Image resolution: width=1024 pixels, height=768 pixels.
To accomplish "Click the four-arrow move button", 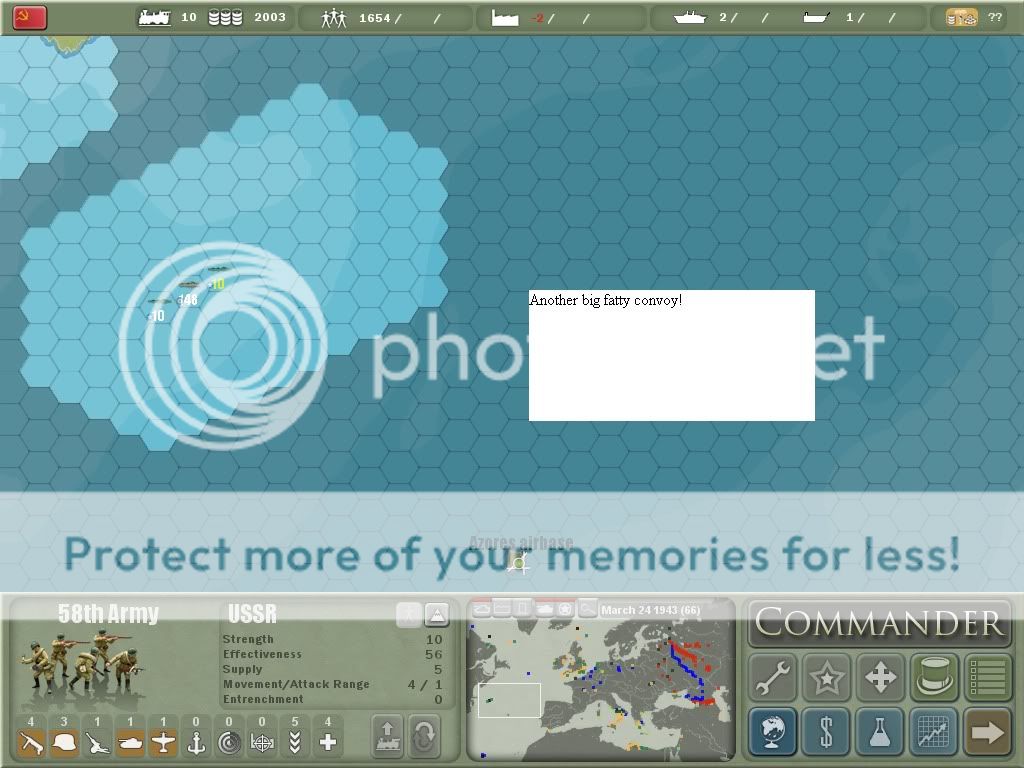I will point(880,678).
